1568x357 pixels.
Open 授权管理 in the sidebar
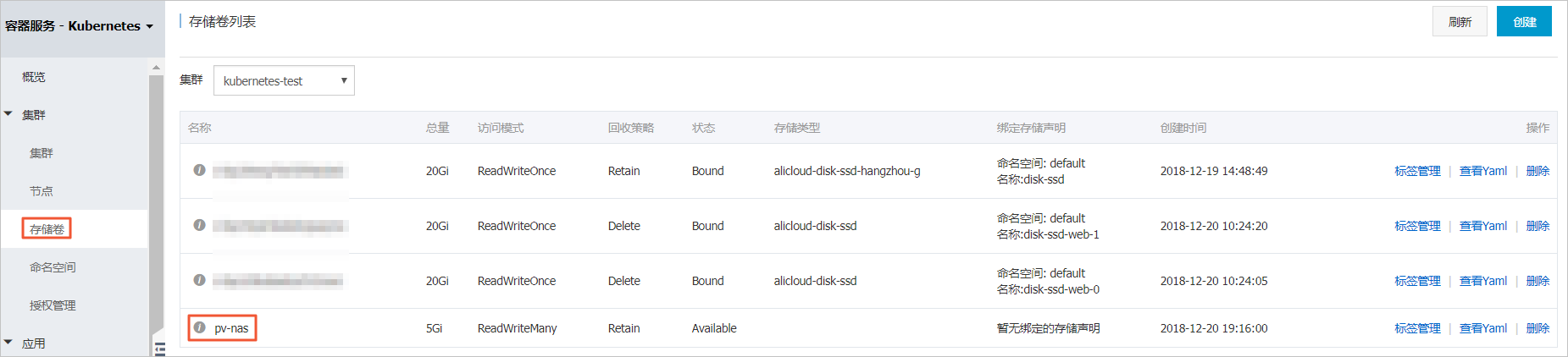(x=53, y=305)
